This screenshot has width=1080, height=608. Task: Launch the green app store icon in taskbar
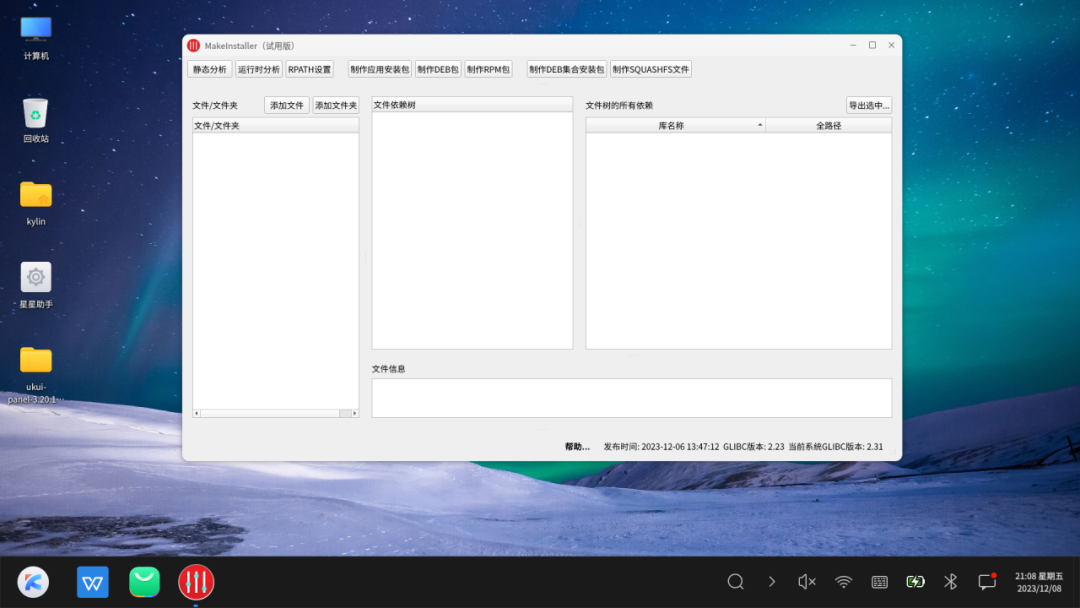pos(144,581)
